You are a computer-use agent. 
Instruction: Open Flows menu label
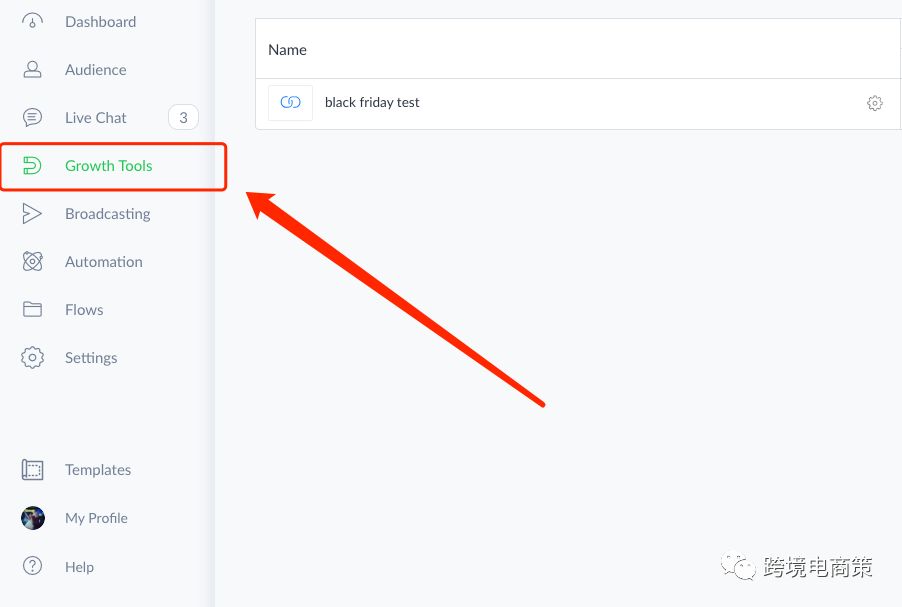click(84, 310)
